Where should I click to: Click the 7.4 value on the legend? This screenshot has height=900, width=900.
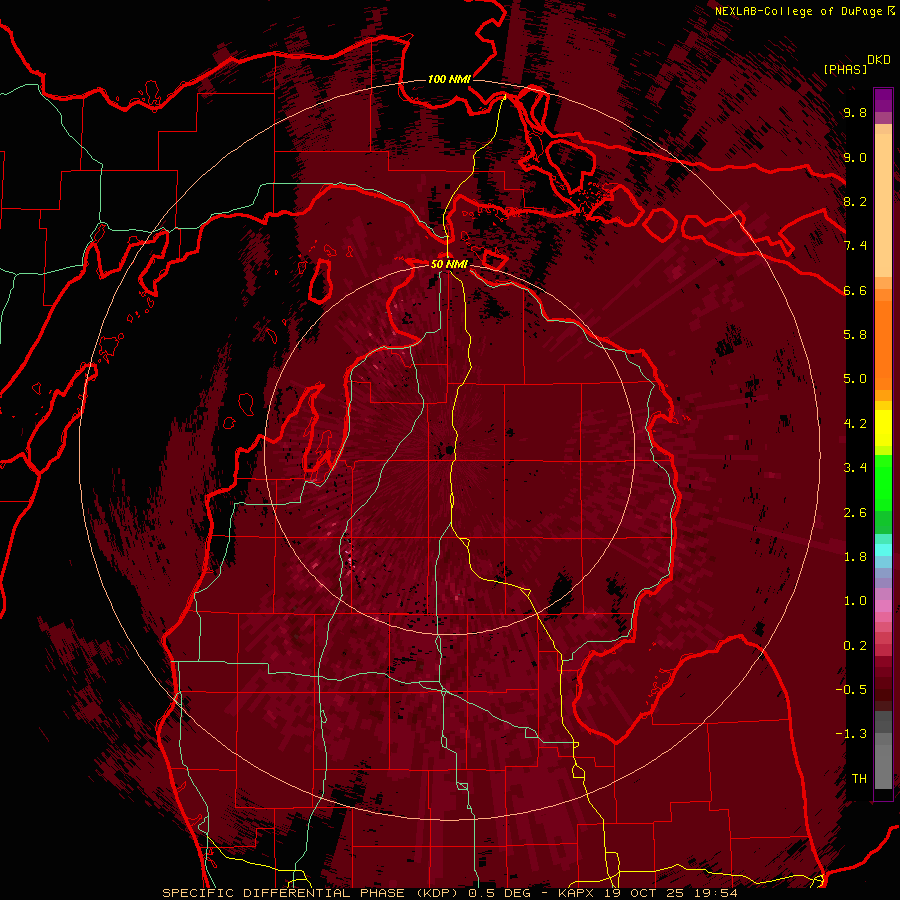click(855, 246)
